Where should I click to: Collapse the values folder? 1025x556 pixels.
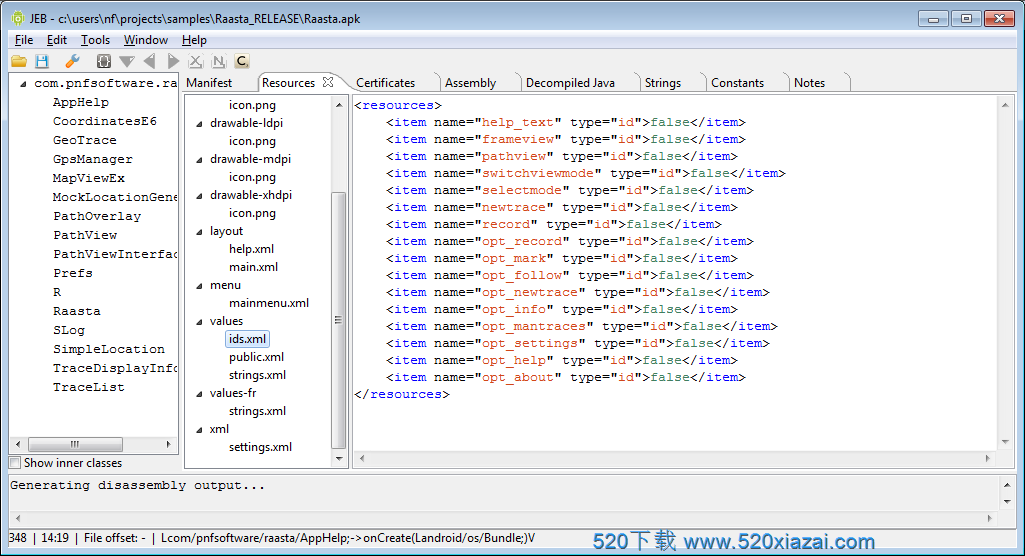coord(199,321)
